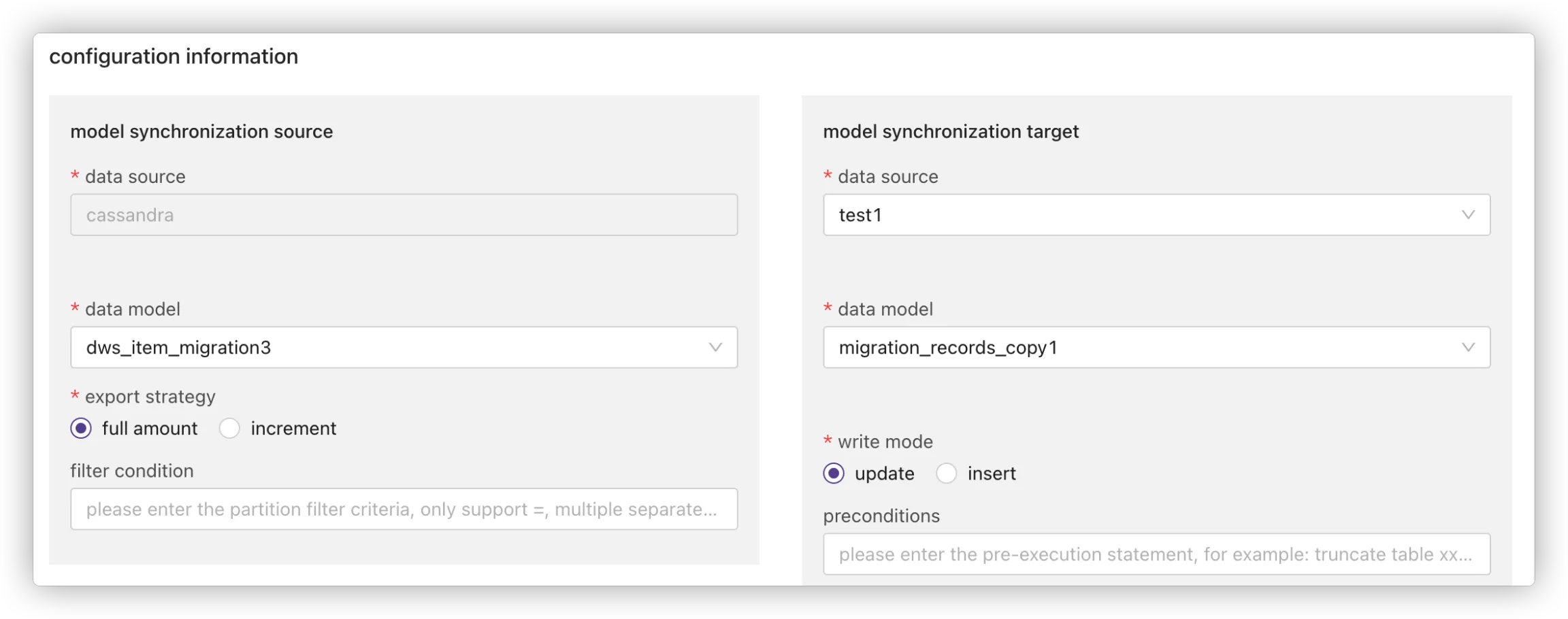
Task: Click the configuration information heading
Action: coord(174,56)
